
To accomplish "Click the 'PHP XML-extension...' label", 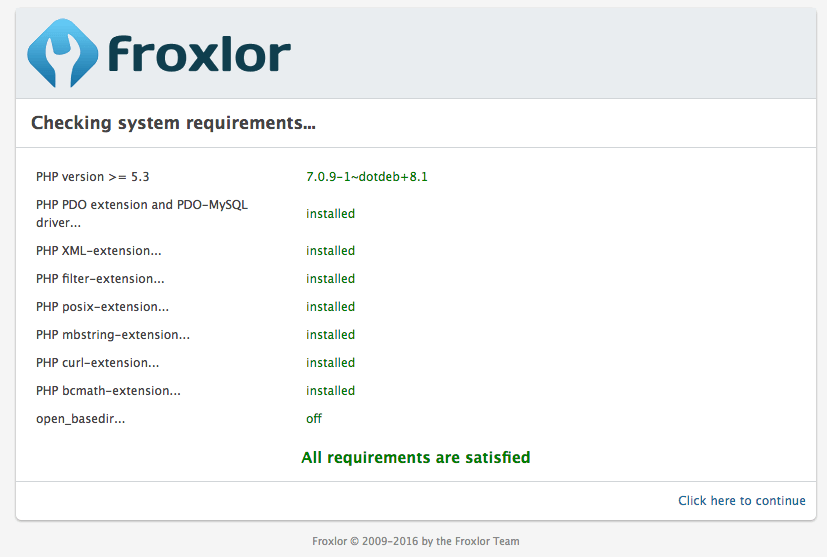I will [x=98, y=251].
